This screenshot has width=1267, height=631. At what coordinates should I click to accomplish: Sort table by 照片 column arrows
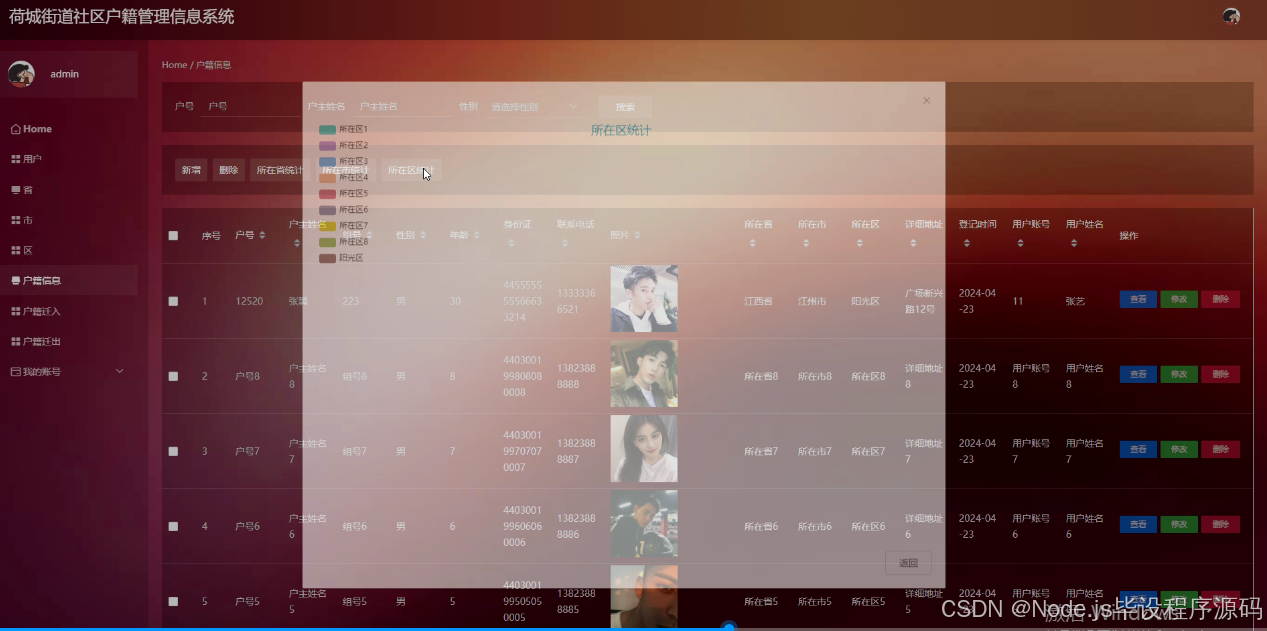point(637,236)
